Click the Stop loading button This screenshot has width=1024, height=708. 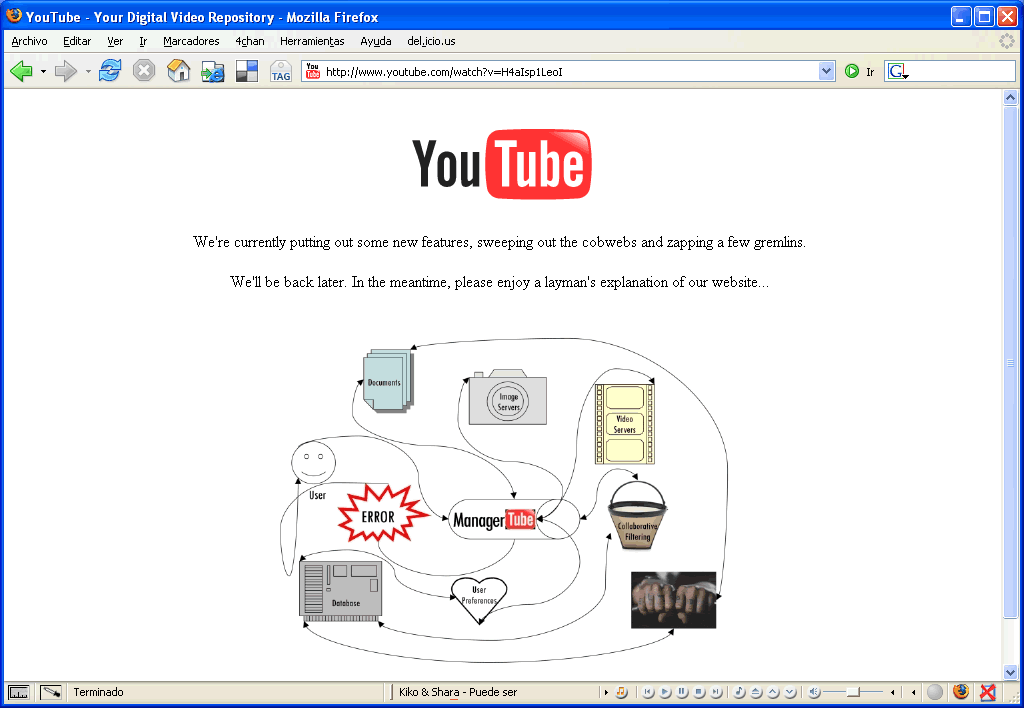click(144, 71)
